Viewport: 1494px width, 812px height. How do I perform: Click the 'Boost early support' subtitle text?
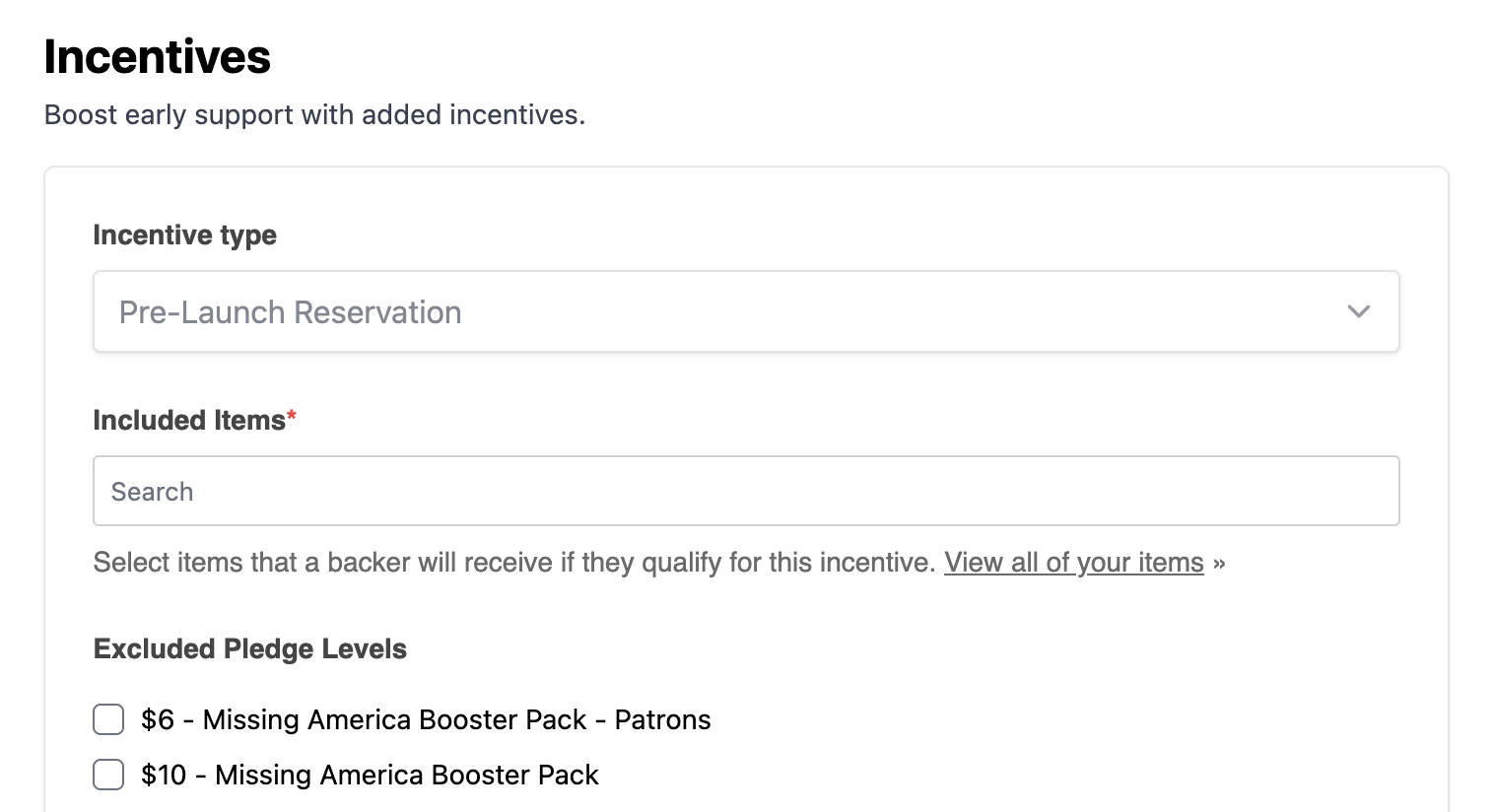pos(315,115)
